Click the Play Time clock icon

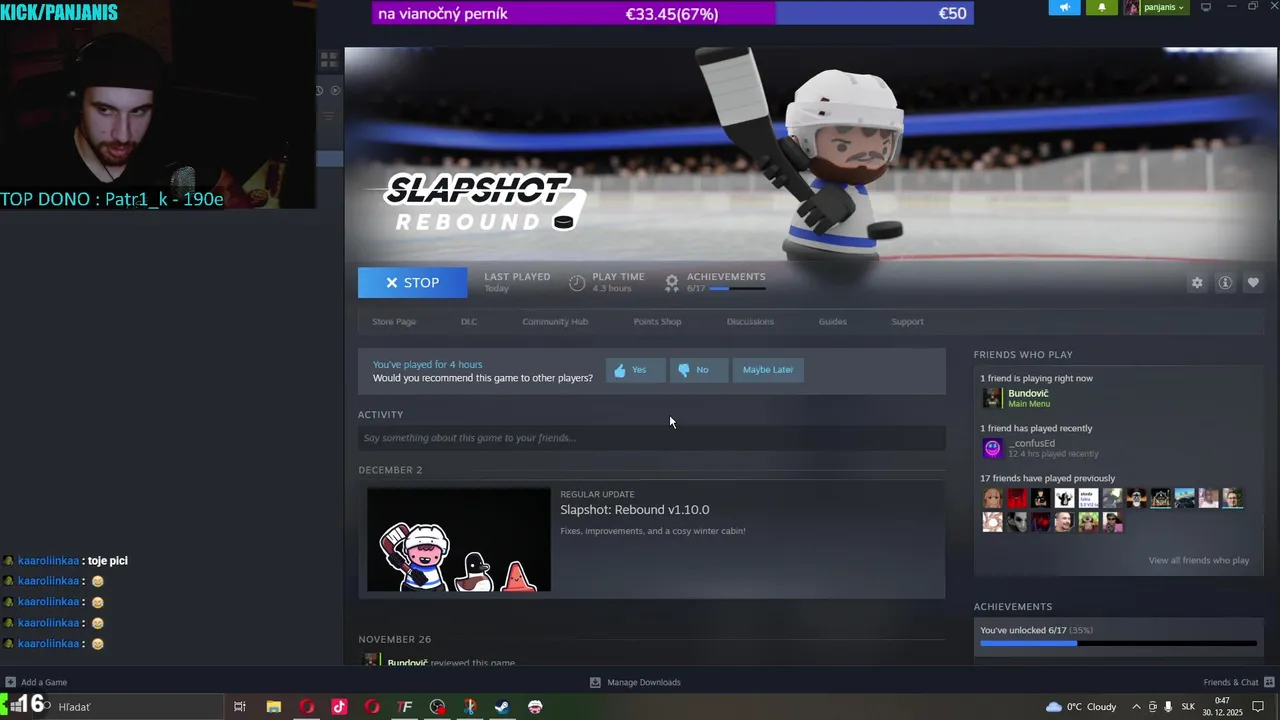(577, 283)
